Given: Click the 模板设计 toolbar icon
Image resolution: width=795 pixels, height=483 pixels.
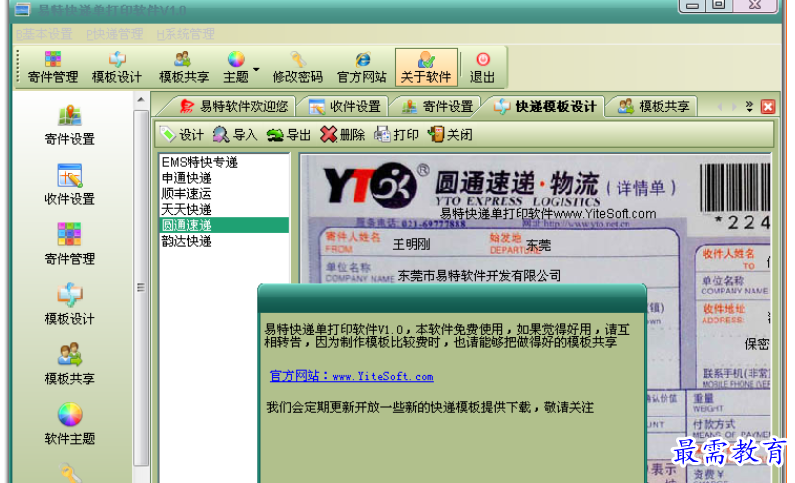Looking at the screenshot, I should pos(117,67).
